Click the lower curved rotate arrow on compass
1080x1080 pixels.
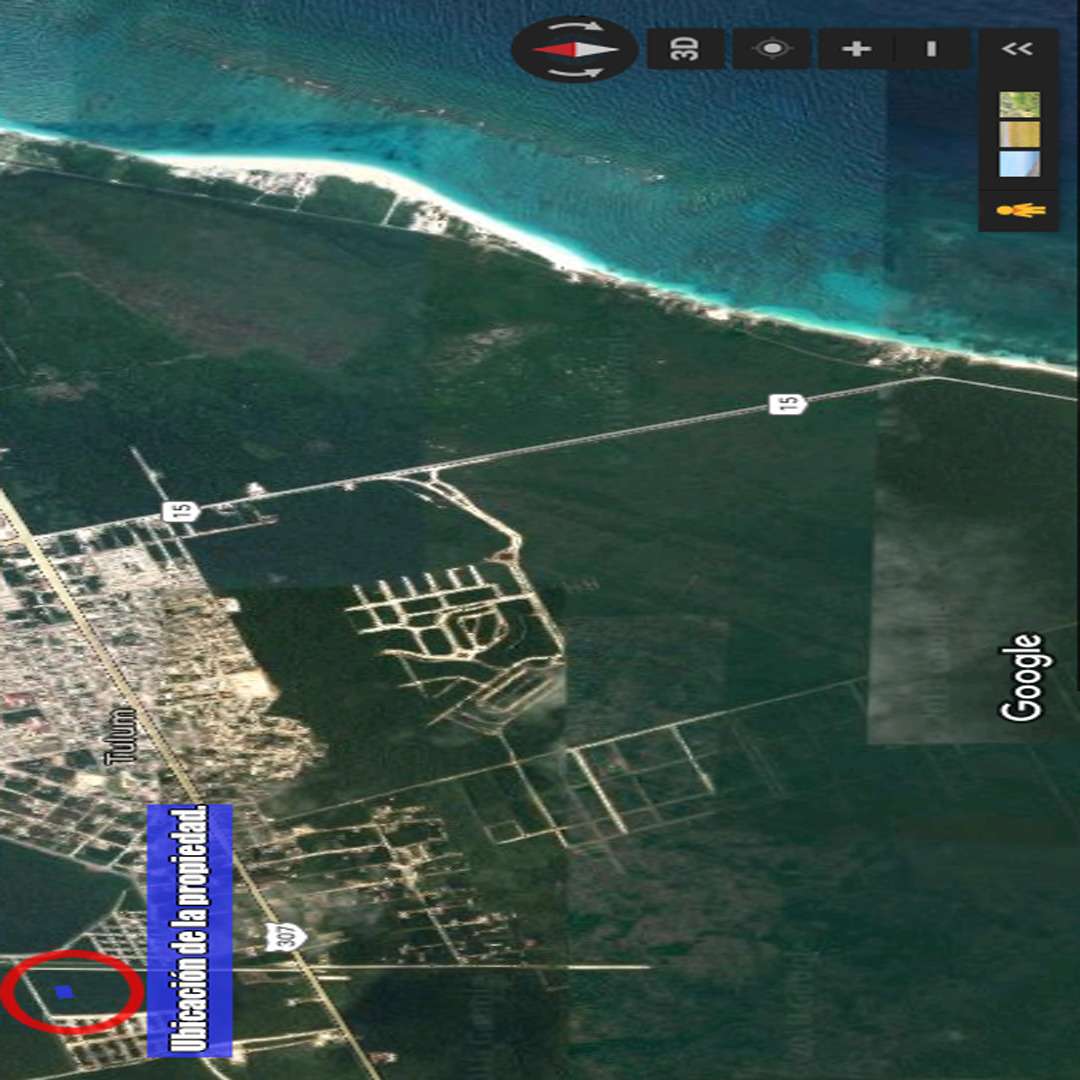click(x=576, y=72)
